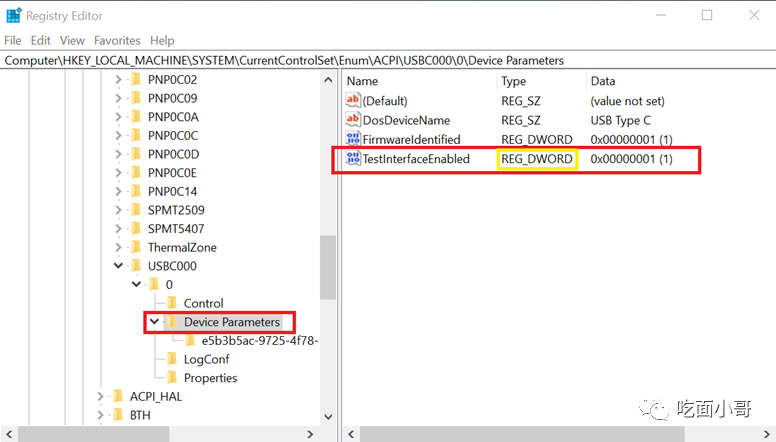Open the File menu
This screenshot has height=442, width=776.
coord(13,41)
